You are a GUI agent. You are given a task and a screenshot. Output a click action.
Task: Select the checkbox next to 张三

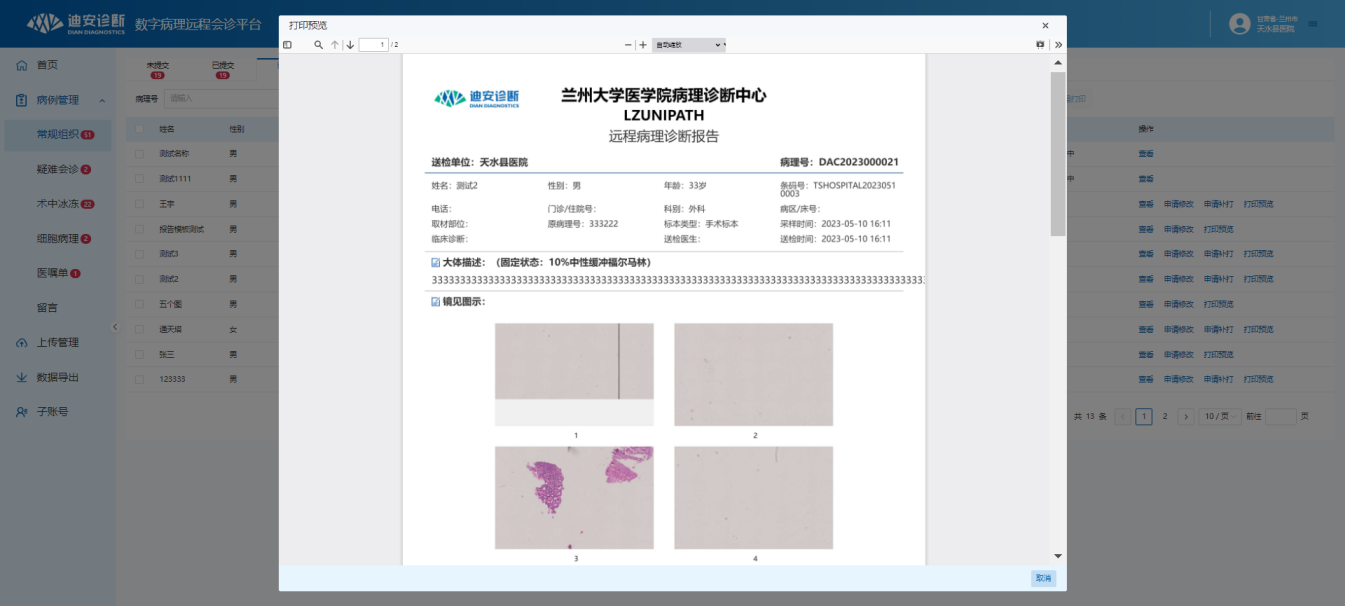click(139, 354)
